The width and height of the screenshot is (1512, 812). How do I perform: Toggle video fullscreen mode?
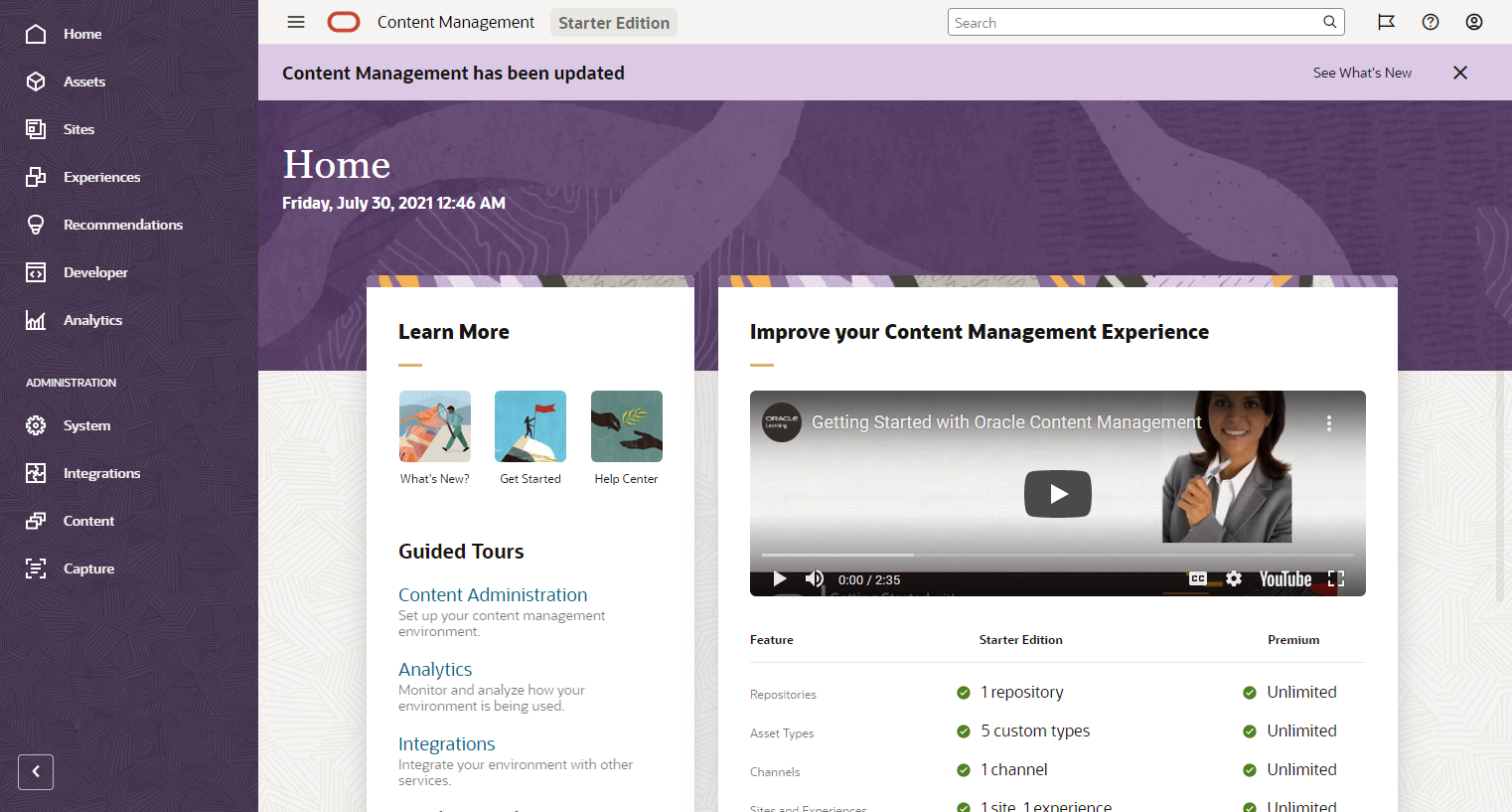tap(1336, 578)
